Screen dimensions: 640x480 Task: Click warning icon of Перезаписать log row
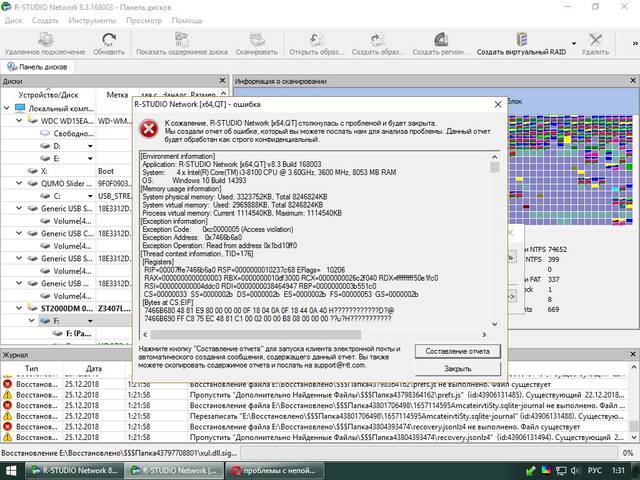(7, 416)
